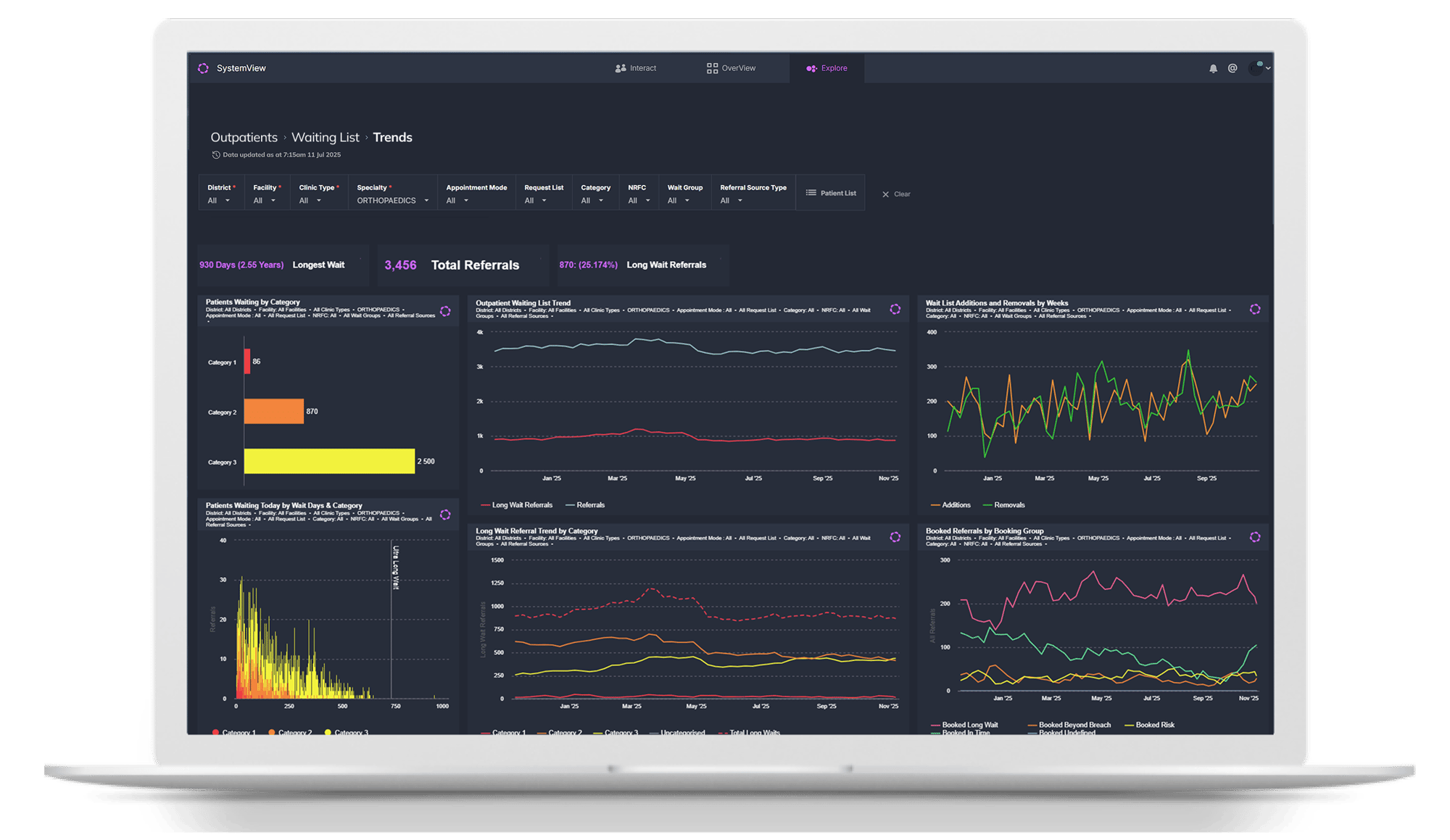
Task: Open the Patient List button
Action: [x=831, y=193]
